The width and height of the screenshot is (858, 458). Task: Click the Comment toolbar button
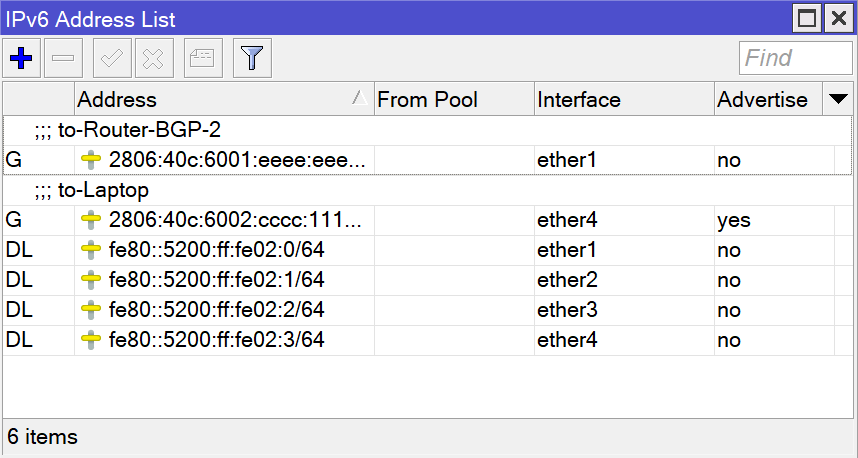pos(203,59)
